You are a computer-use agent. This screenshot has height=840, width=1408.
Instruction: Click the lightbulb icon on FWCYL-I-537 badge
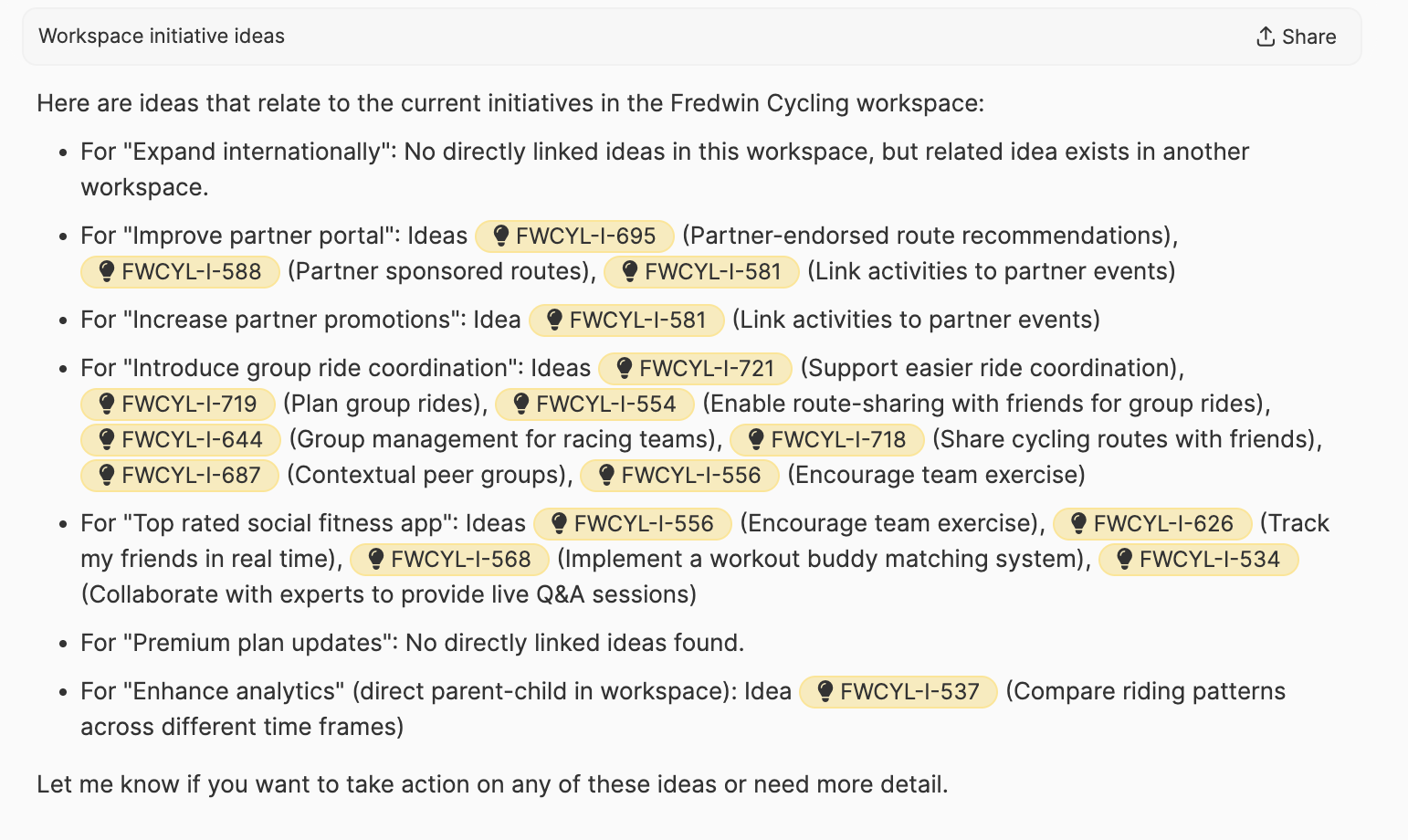click(826, 691)
